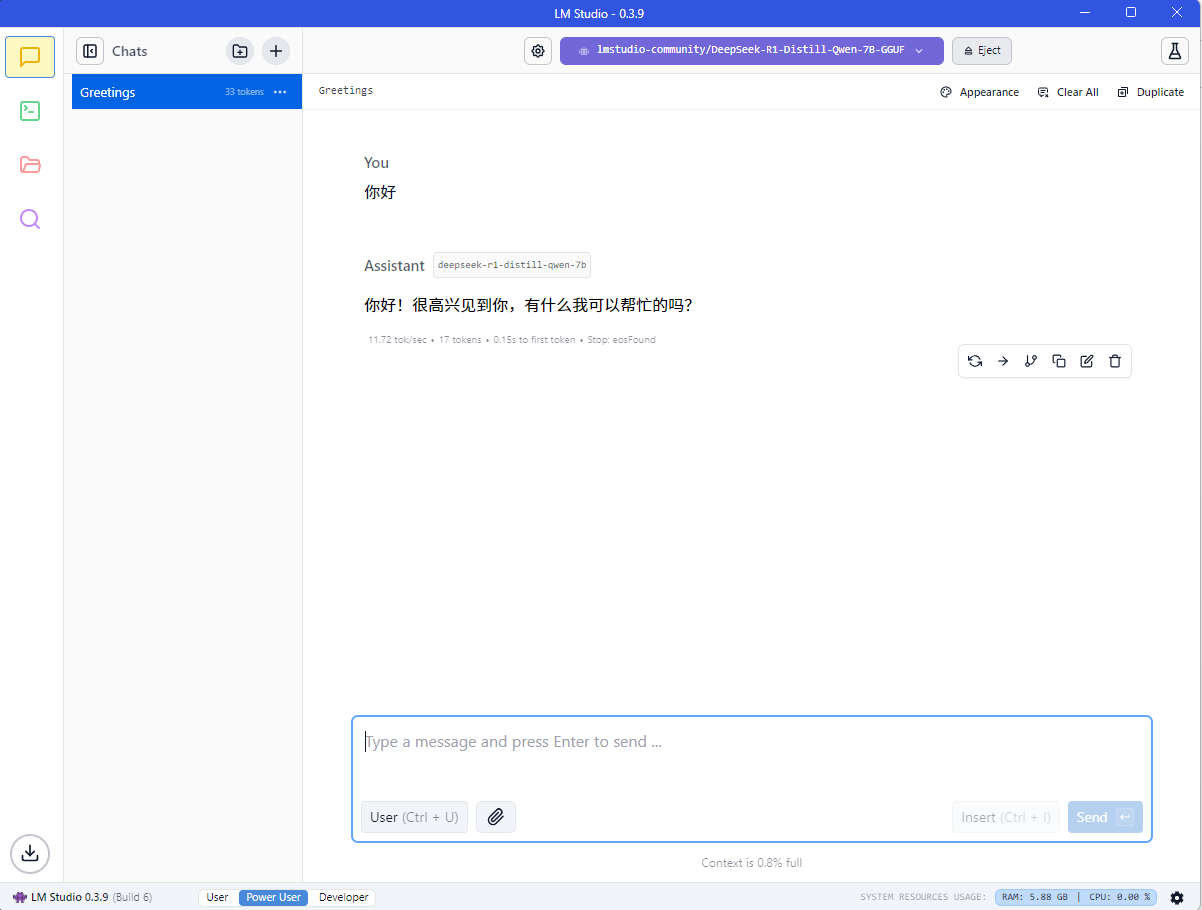Attach a file with paperclip icon
The height and width of the screenshot is (910, 1202).
point(495,817)
